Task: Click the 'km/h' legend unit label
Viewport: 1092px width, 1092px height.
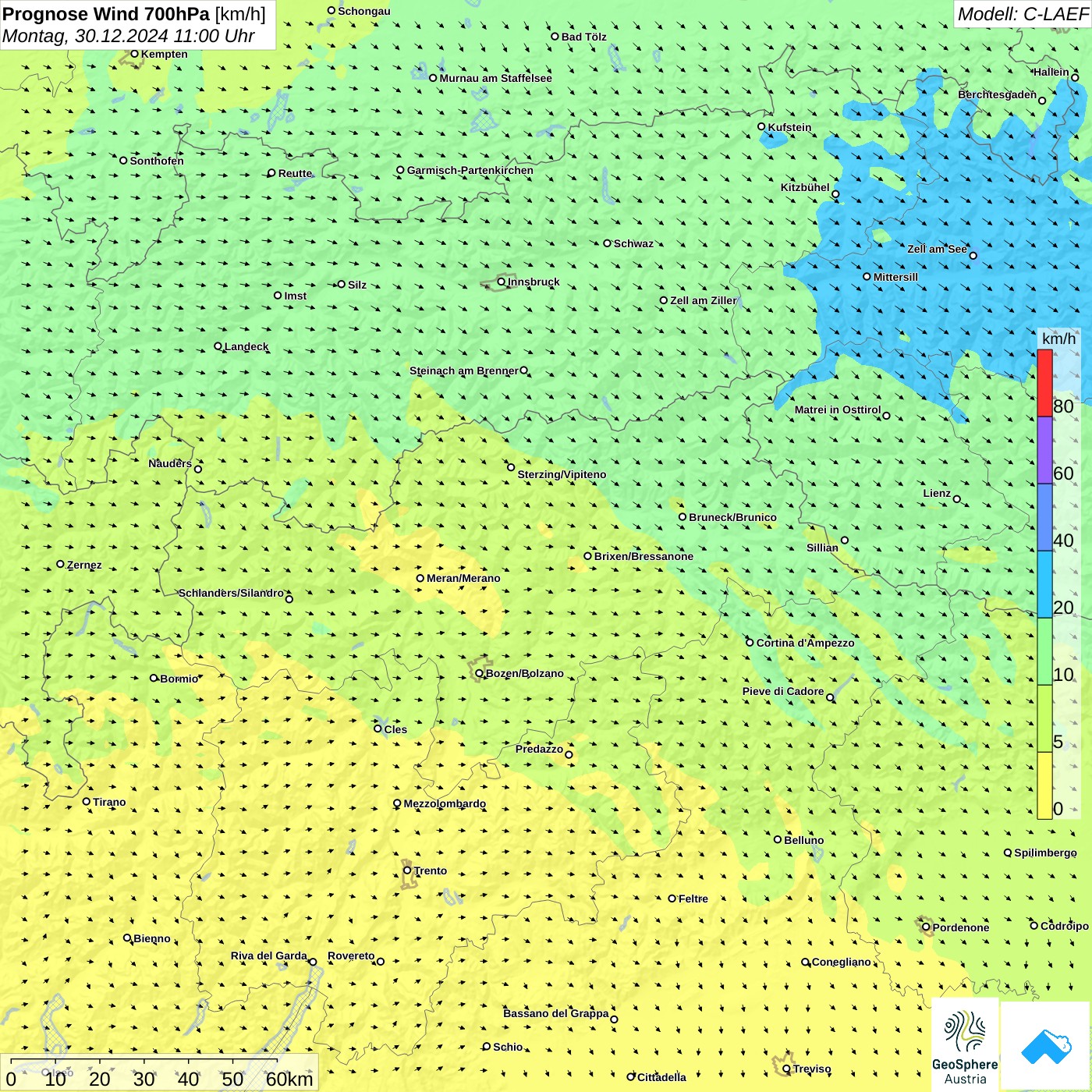Action: (1058, 339)
